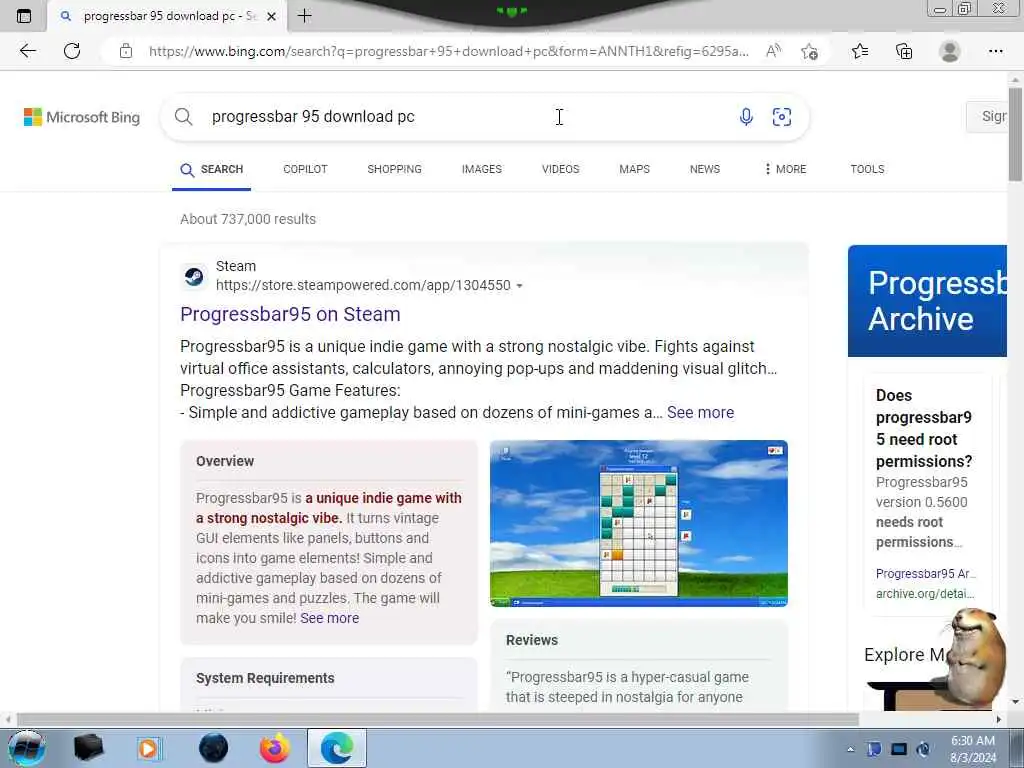Click the Reviews card heading
Screen dimensions: 1024x768
point(532,640)
